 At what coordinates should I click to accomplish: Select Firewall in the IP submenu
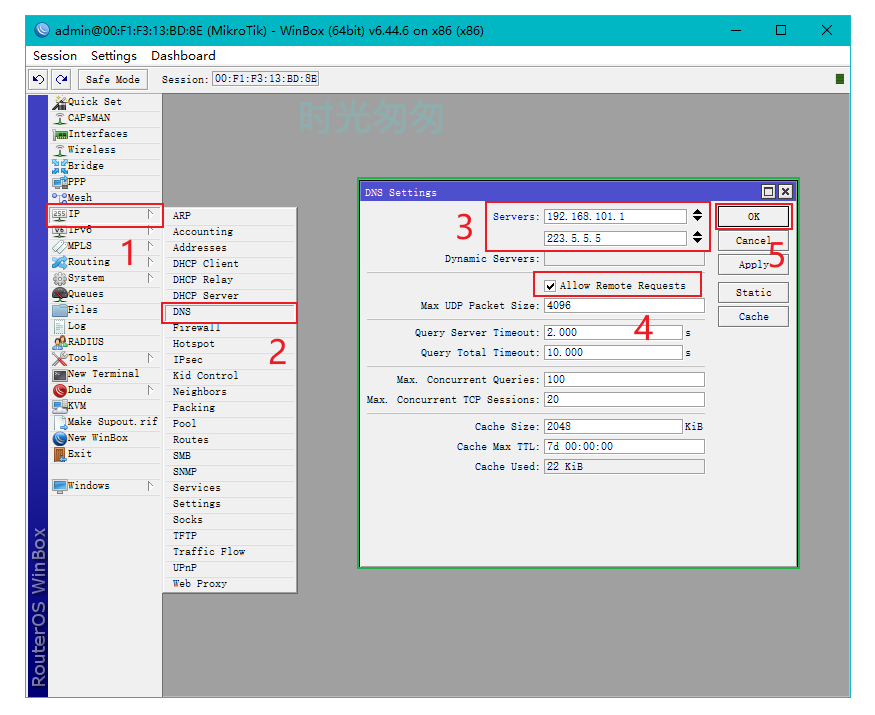230,328
